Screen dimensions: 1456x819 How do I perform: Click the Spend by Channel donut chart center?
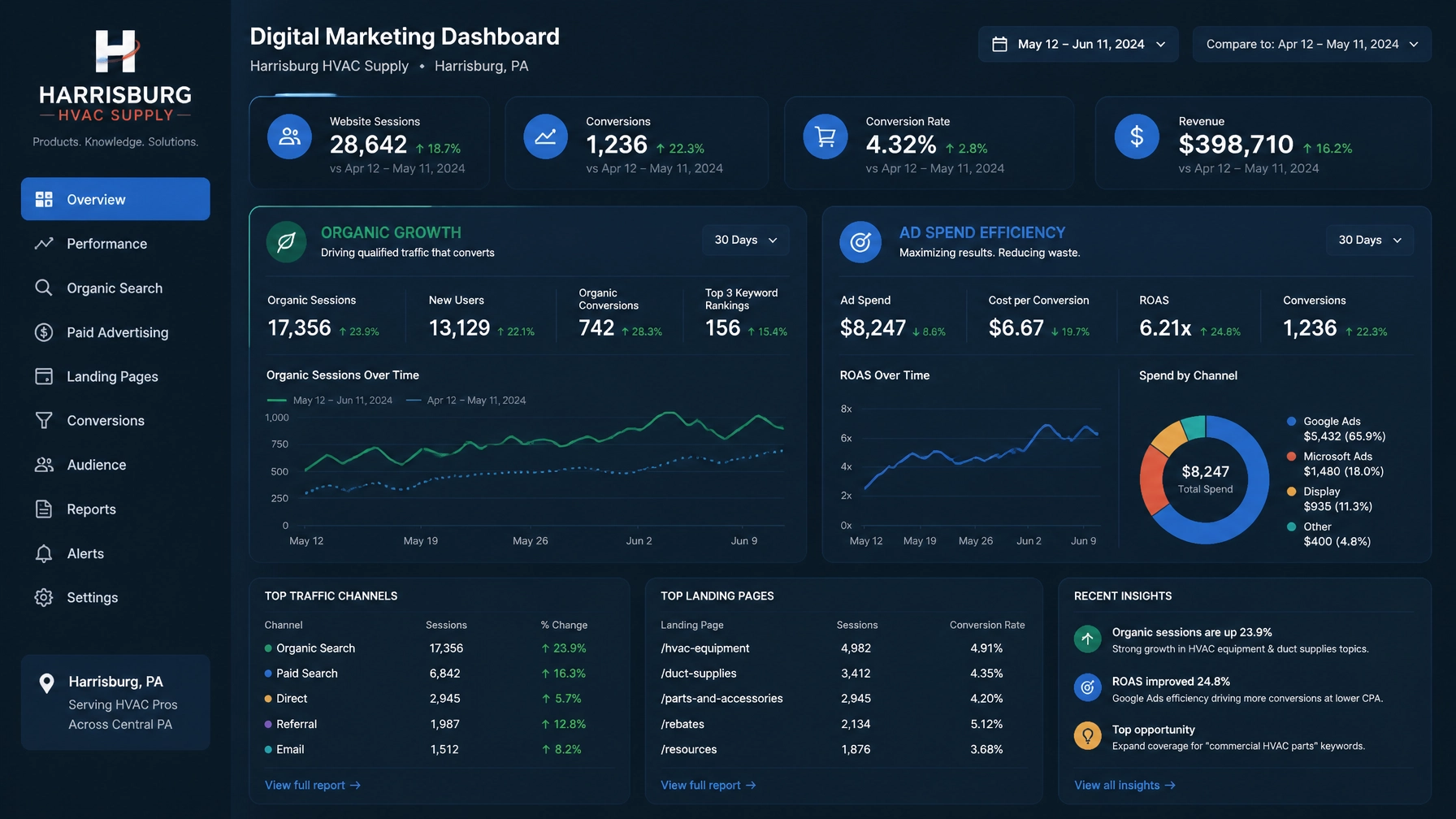click(1205, 479)
